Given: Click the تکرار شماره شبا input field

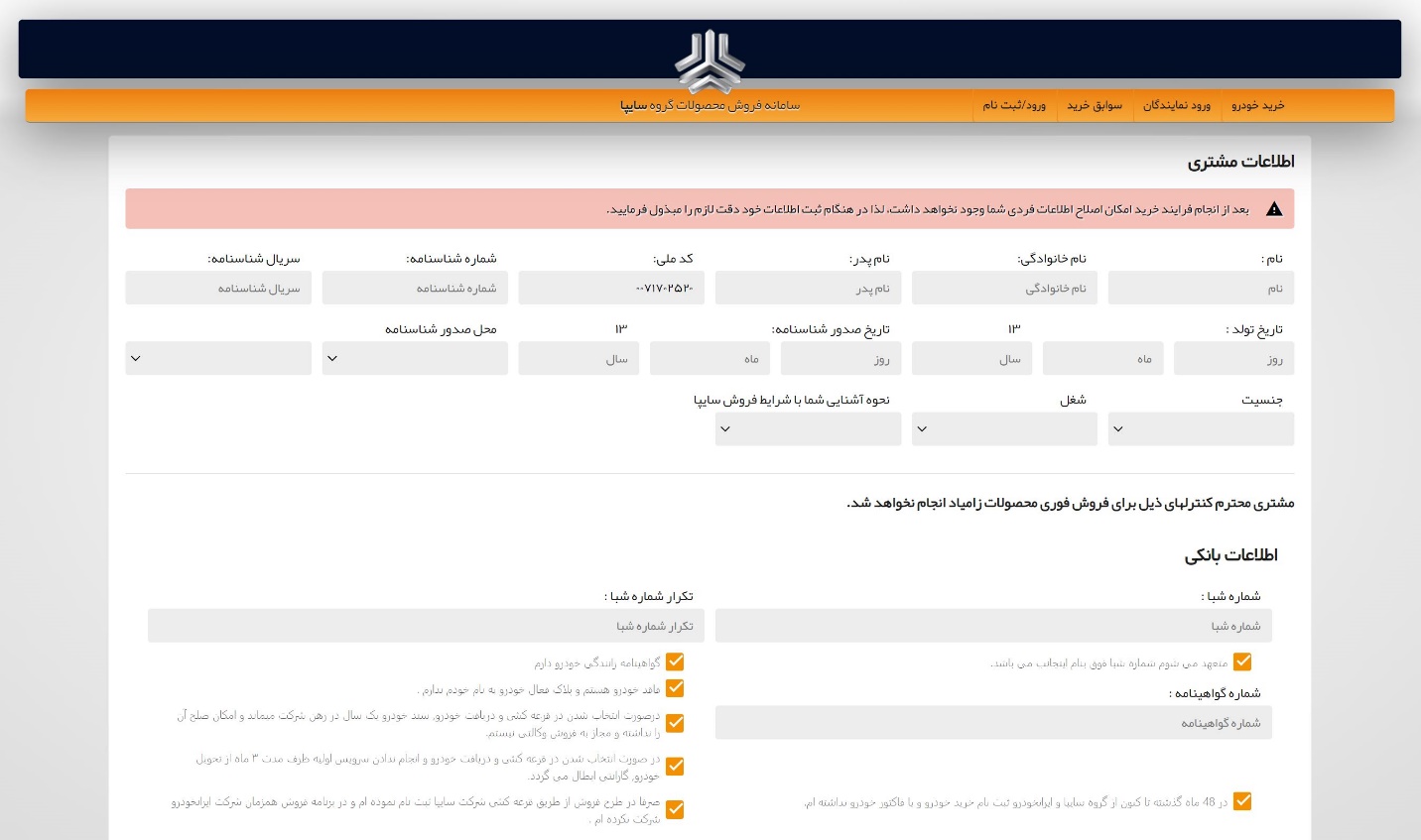Looking at the screenshot, I should [x=426, y=626].
